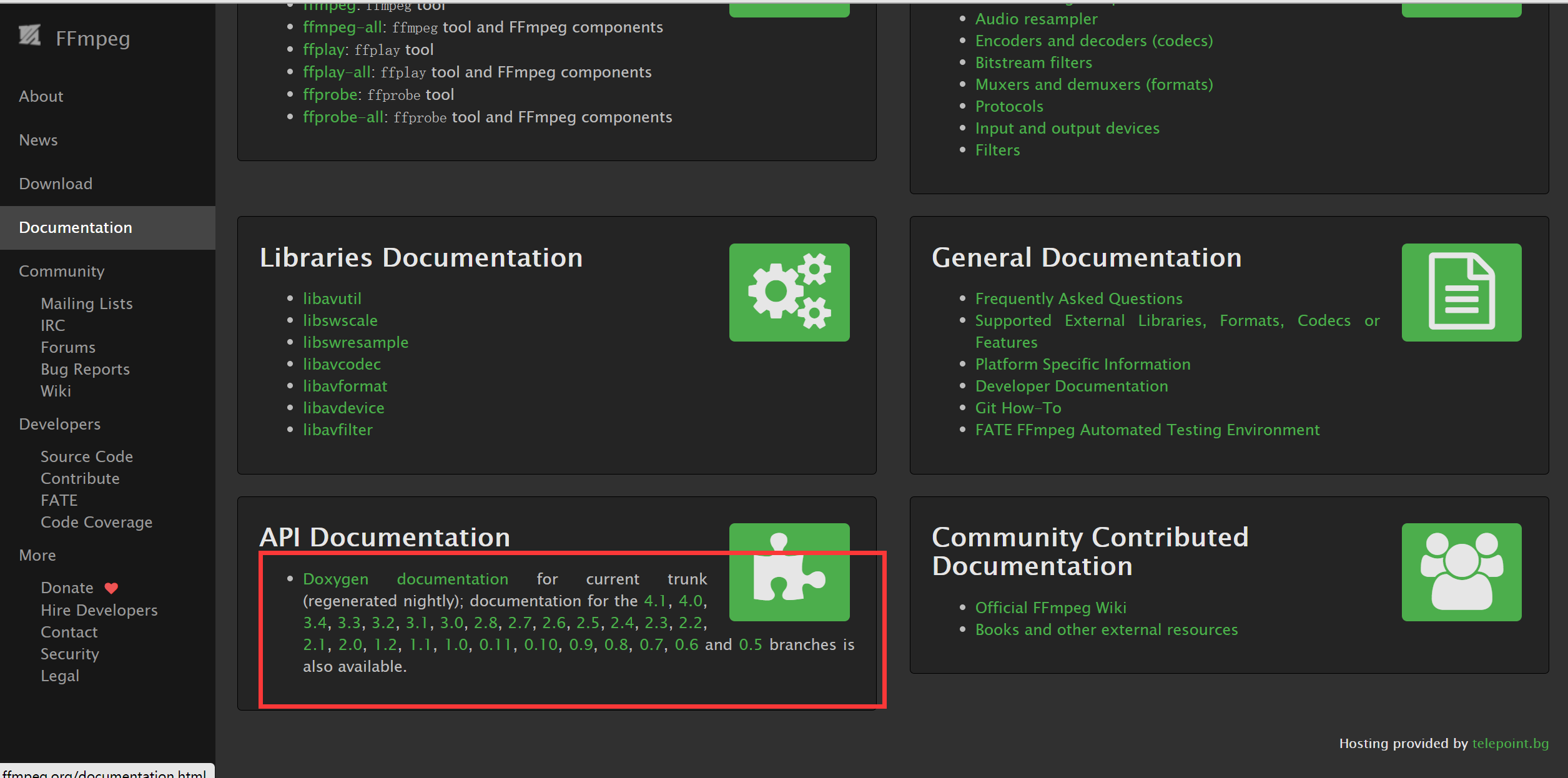Image resolution: width=1568 pixels, height=778 pixels.
Task: Expand the More section in left sidebar
Action: click(x=37, y=555)
